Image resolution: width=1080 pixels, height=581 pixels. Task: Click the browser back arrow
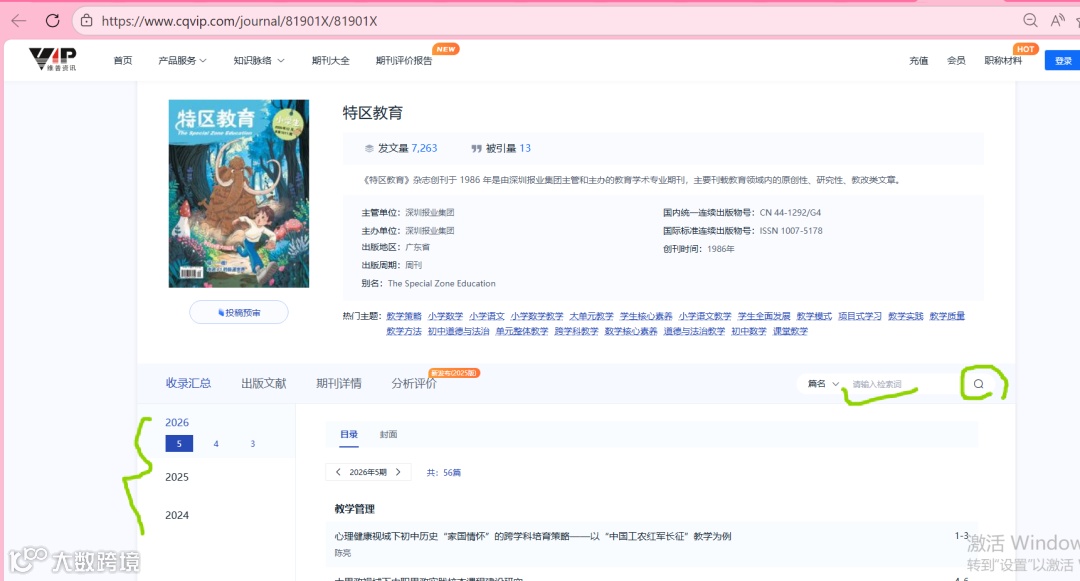[19, 21]
